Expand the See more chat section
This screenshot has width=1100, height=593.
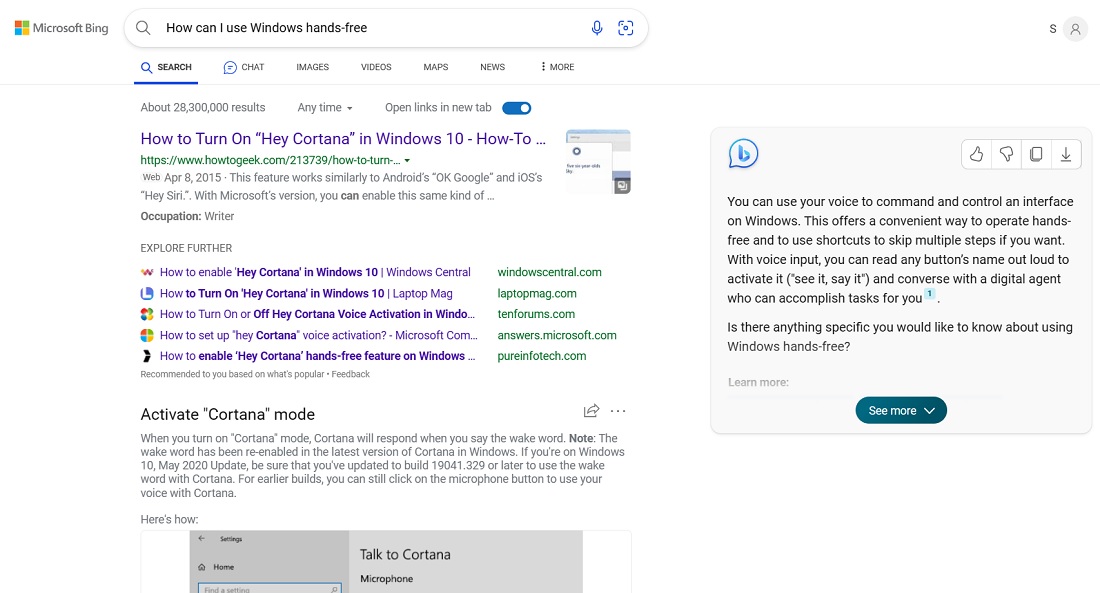(900, 410)
